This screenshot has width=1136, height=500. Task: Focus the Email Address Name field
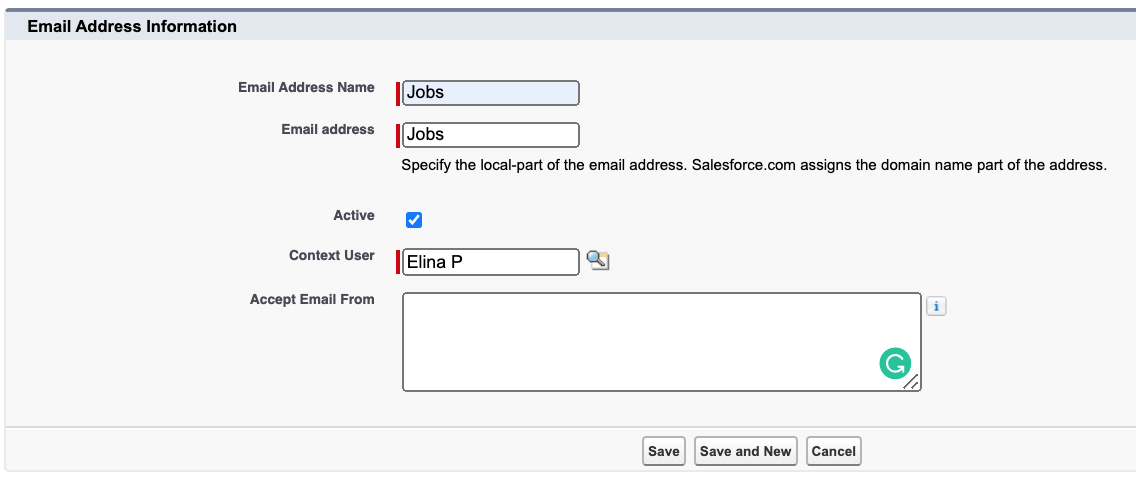coord(491,93)
